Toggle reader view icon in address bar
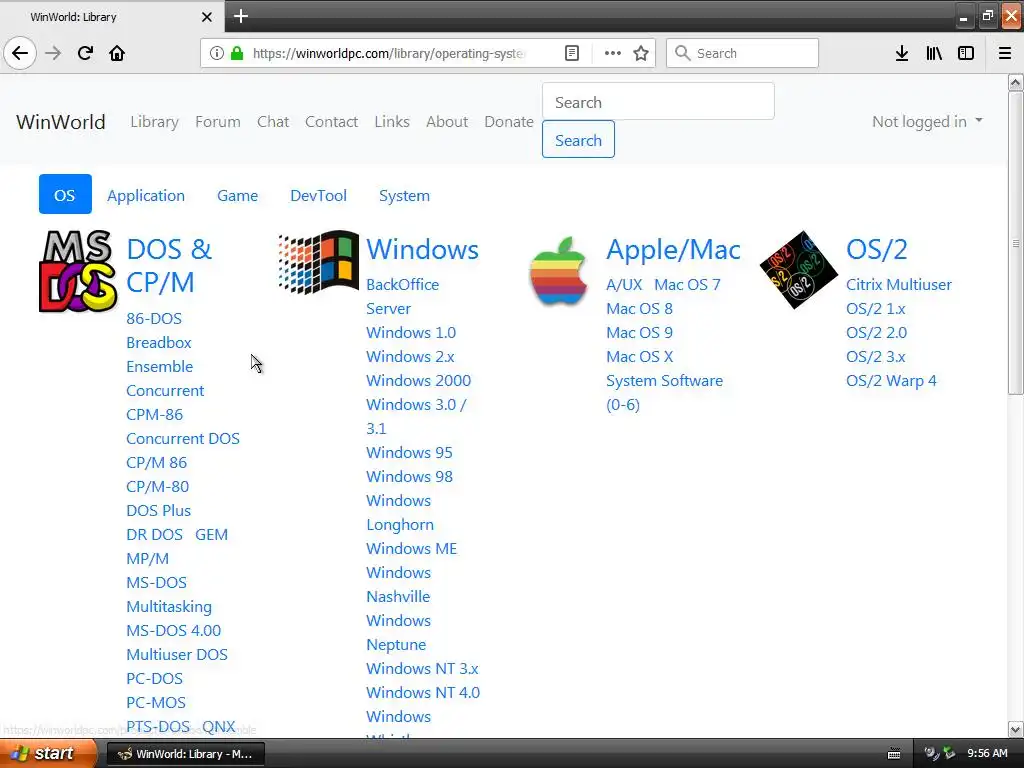Screen dimensions: 1024x768 pyautogui.click(x=571, y=53)
